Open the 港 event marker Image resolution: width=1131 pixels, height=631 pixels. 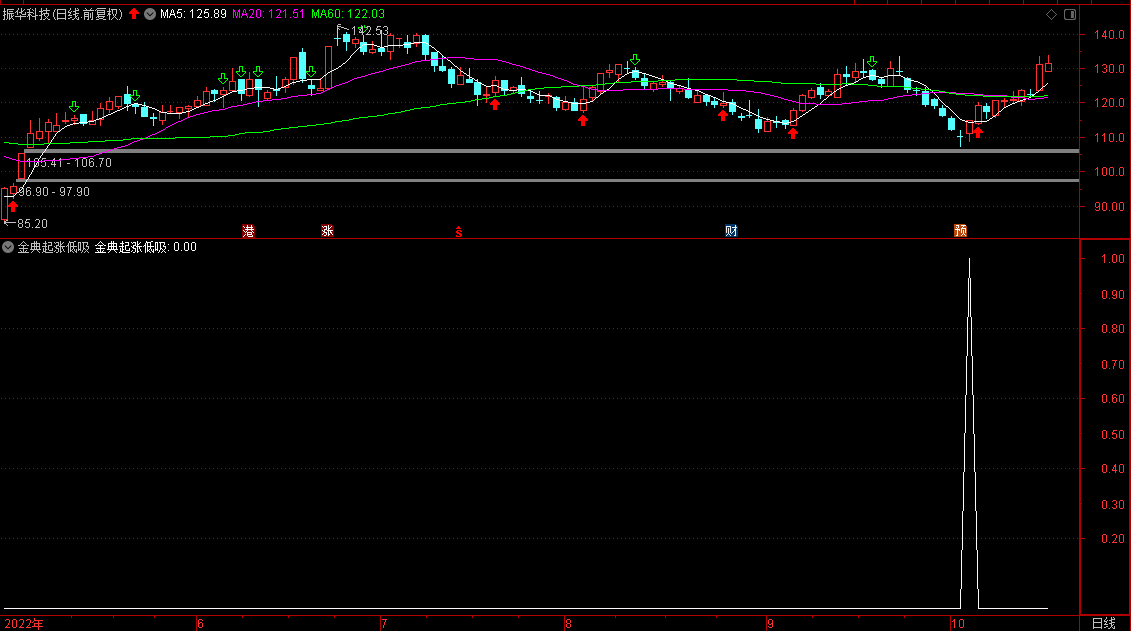tap(248, 231)
